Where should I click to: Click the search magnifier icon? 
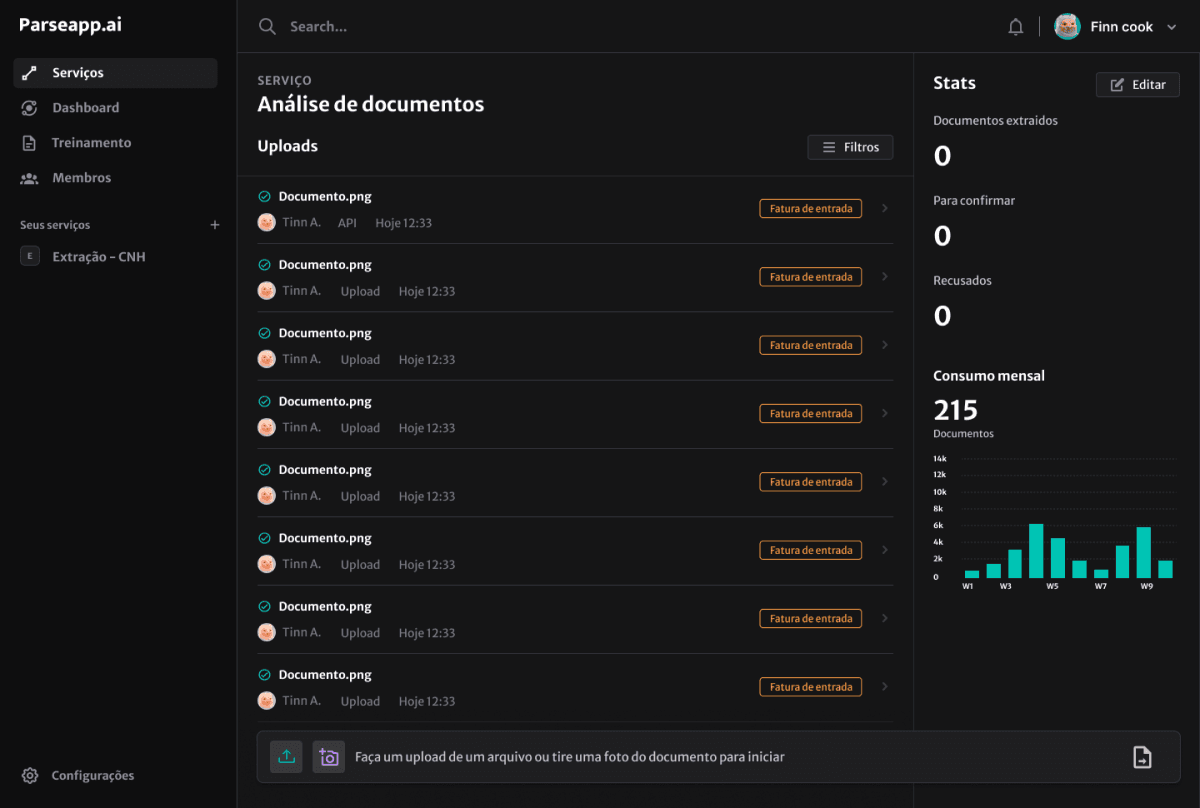pos(267,26)
